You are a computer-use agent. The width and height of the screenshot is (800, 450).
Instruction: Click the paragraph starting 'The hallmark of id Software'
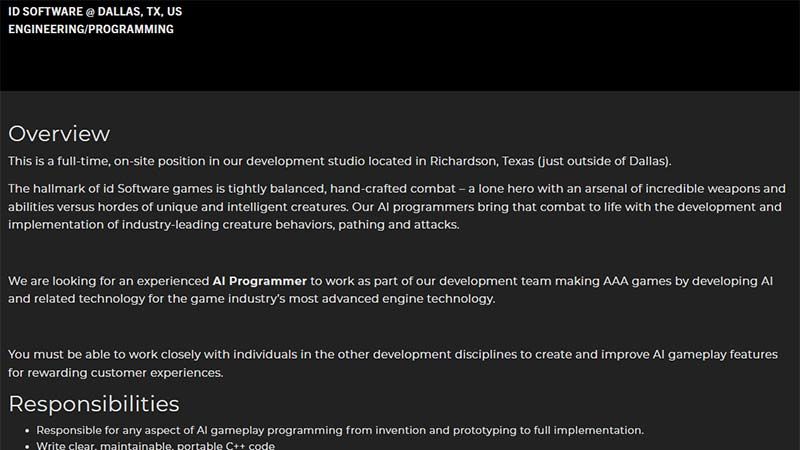(x=397, y=207)
